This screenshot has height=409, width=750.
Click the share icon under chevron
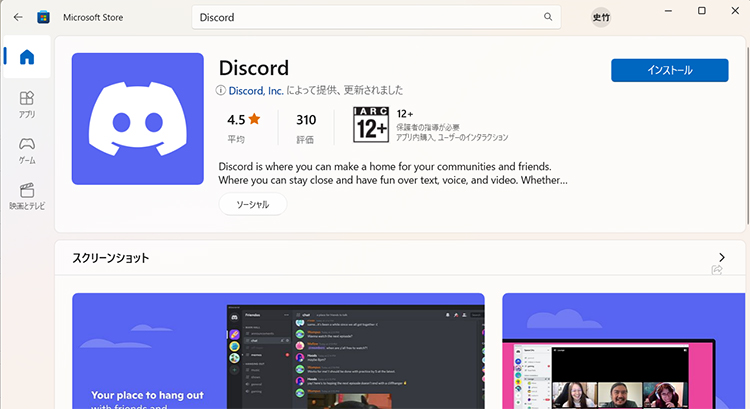(717, 270)
